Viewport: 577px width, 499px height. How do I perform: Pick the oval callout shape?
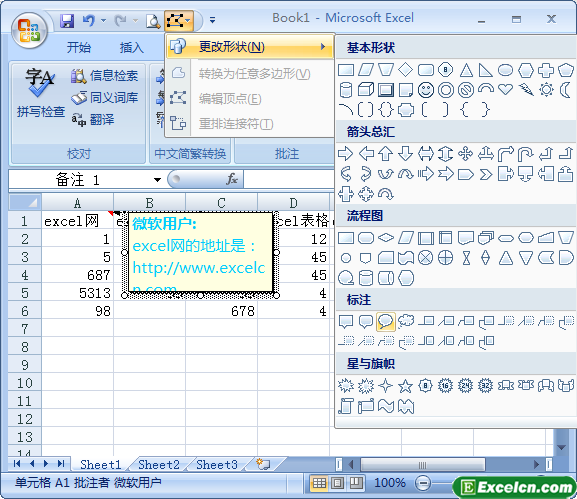click(x=385, y=321)
